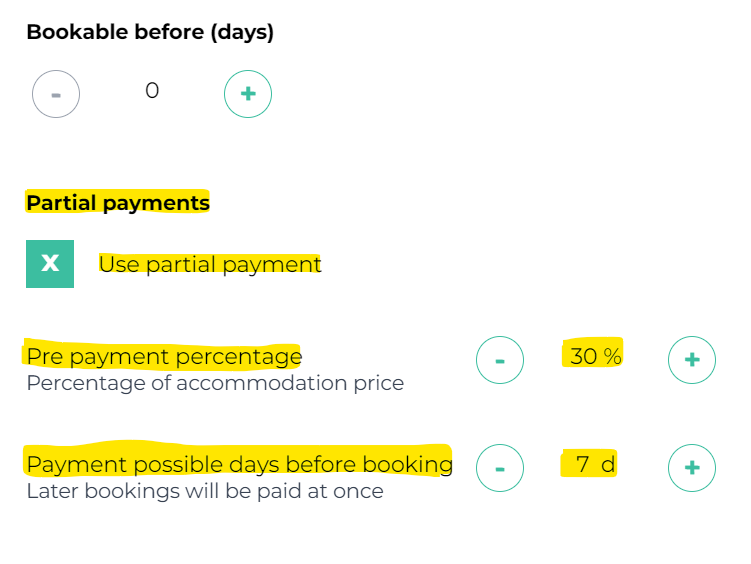
Task: Click the 'Use partial payment' label
Action: pyautogui.click(x=210, y=265)
